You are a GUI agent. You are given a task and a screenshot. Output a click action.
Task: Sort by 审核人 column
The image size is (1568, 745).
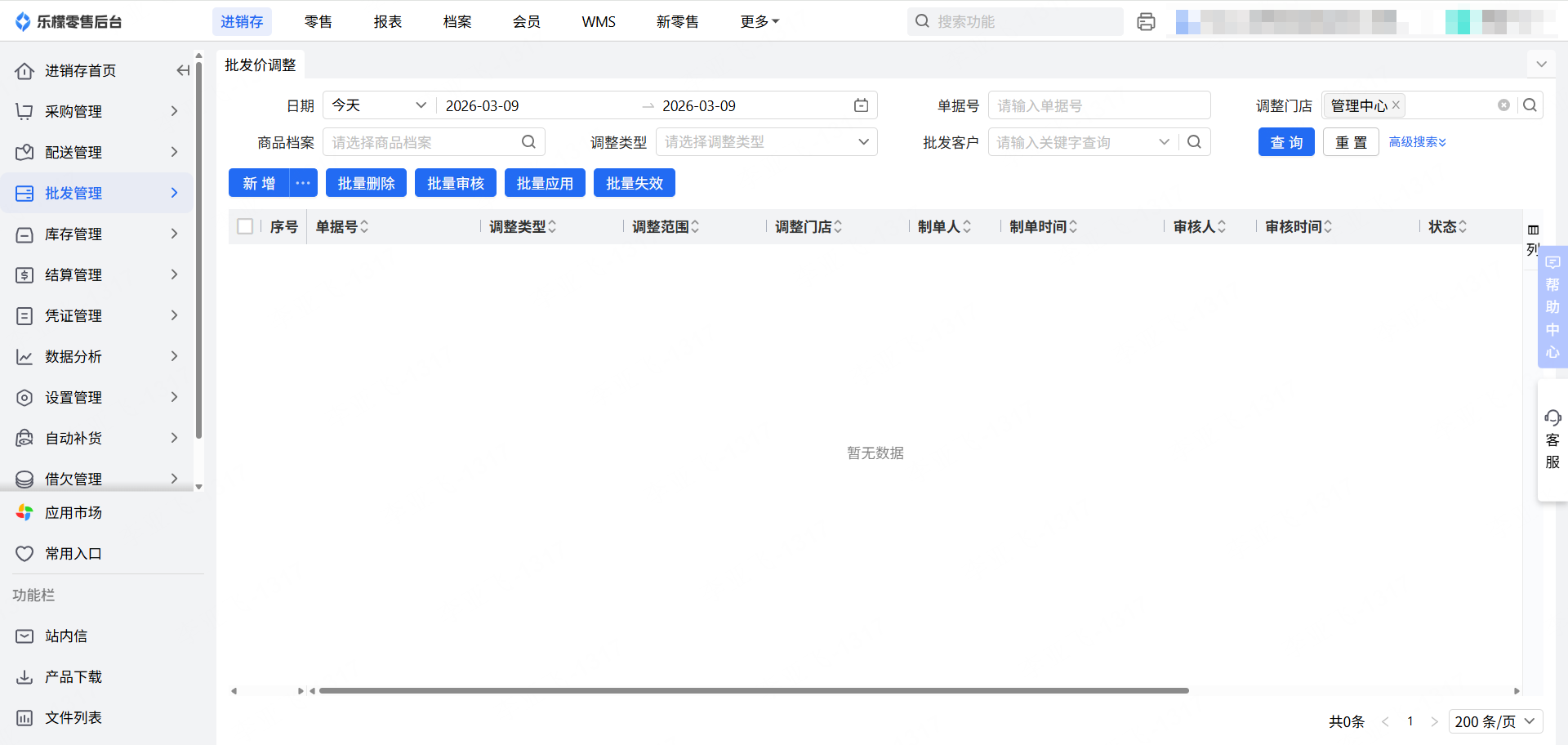coord(1222,227)
